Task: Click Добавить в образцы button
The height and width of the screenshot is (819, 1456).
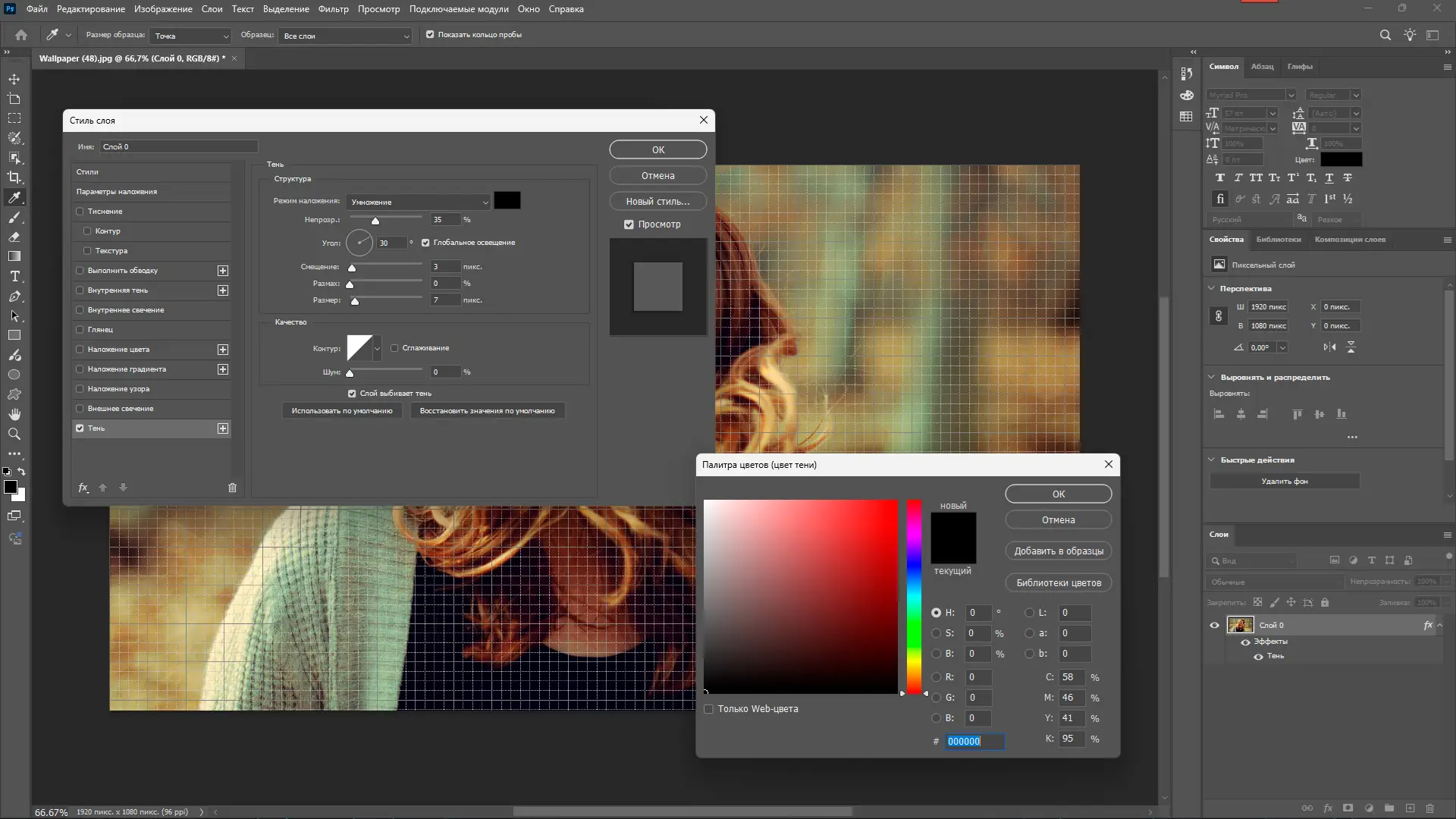Action: pyautogui.click(x=1058, y=551)
